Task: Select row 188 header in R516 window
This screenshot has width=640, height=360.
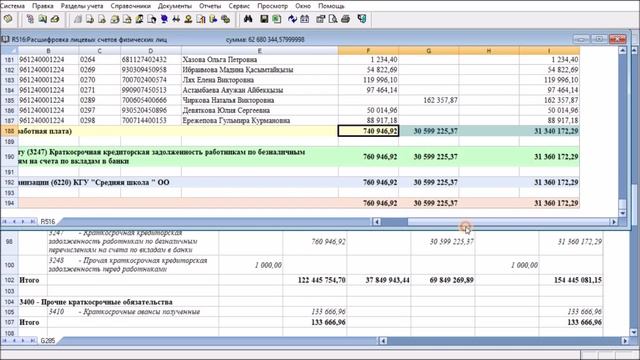Action: coord(9,131)
